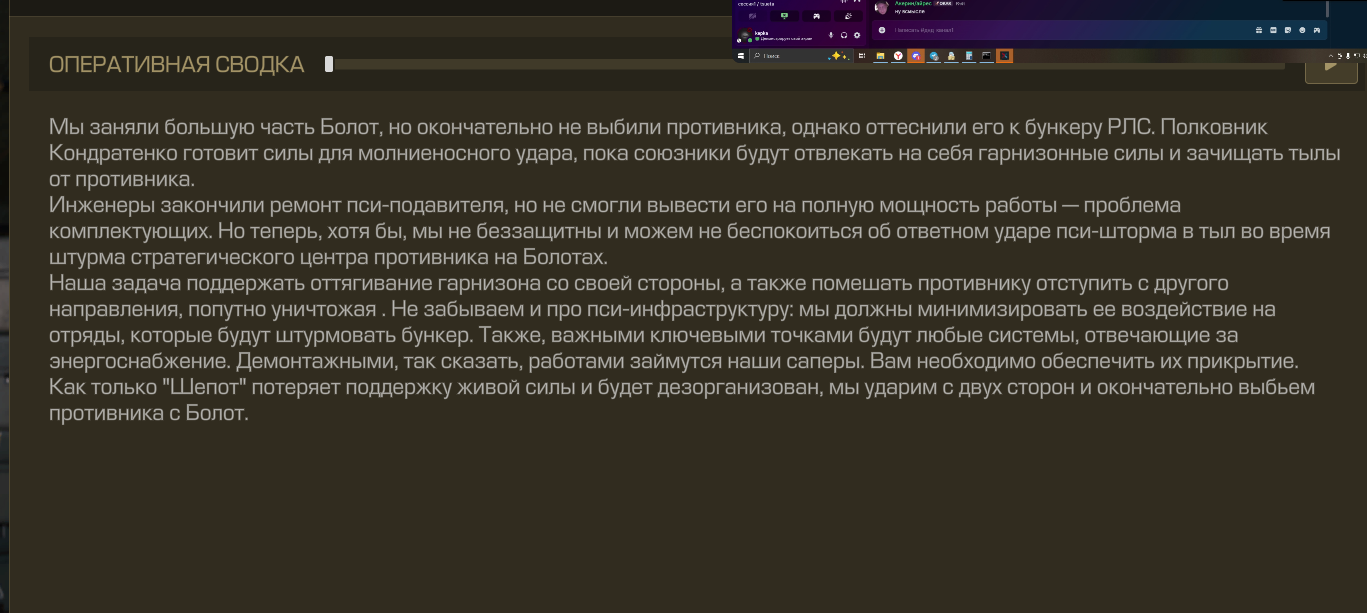Click the plus attach button in Discord chat
This screenshot has height=613, width=1367.
click(882, 30)
